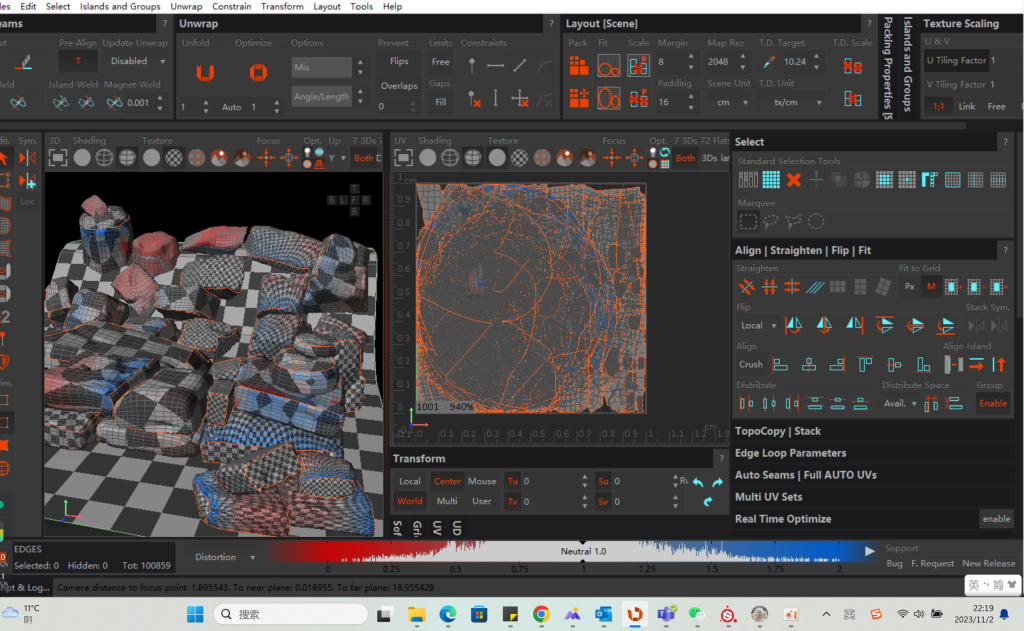
Task: Open the Distribute Space Avail. dropdown
Action: coord(900,404)
